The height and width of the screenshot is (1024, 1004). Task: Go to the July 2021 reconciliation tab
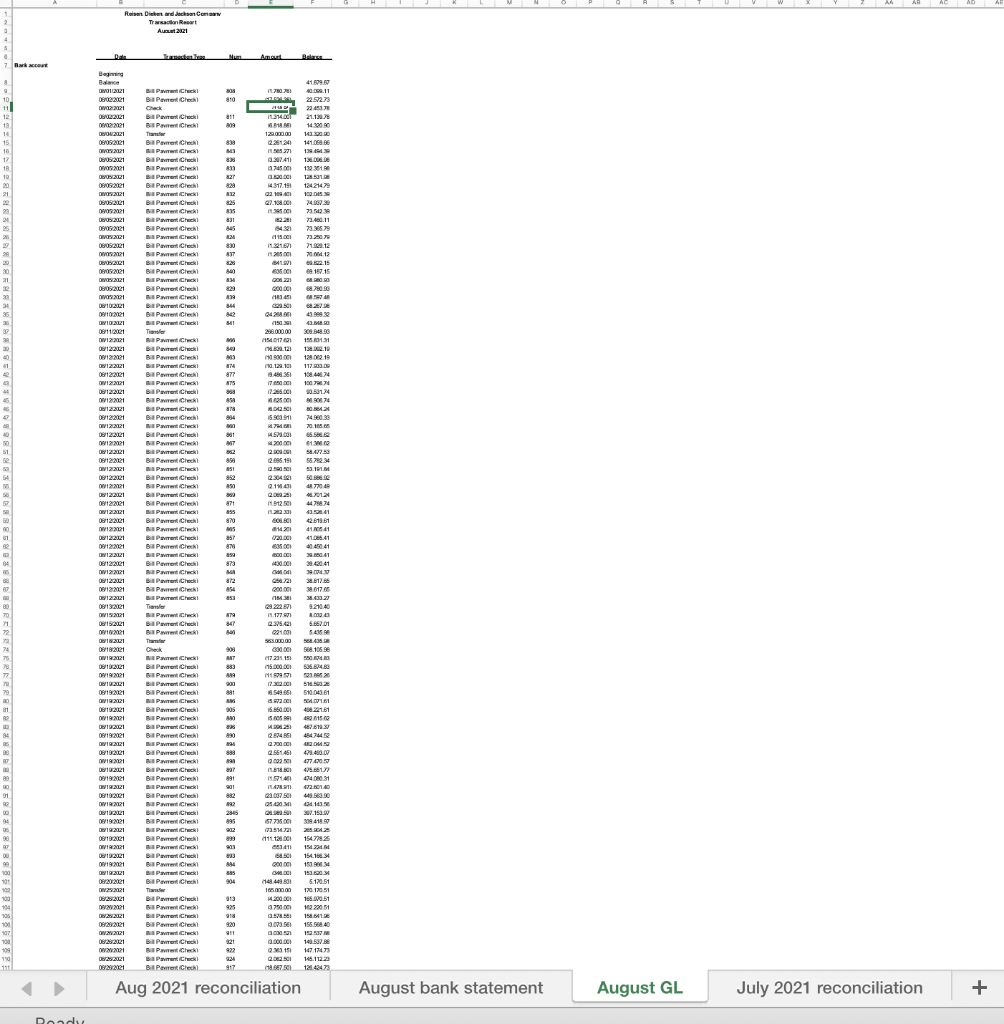pyautogui.click(x=830, y=987)
